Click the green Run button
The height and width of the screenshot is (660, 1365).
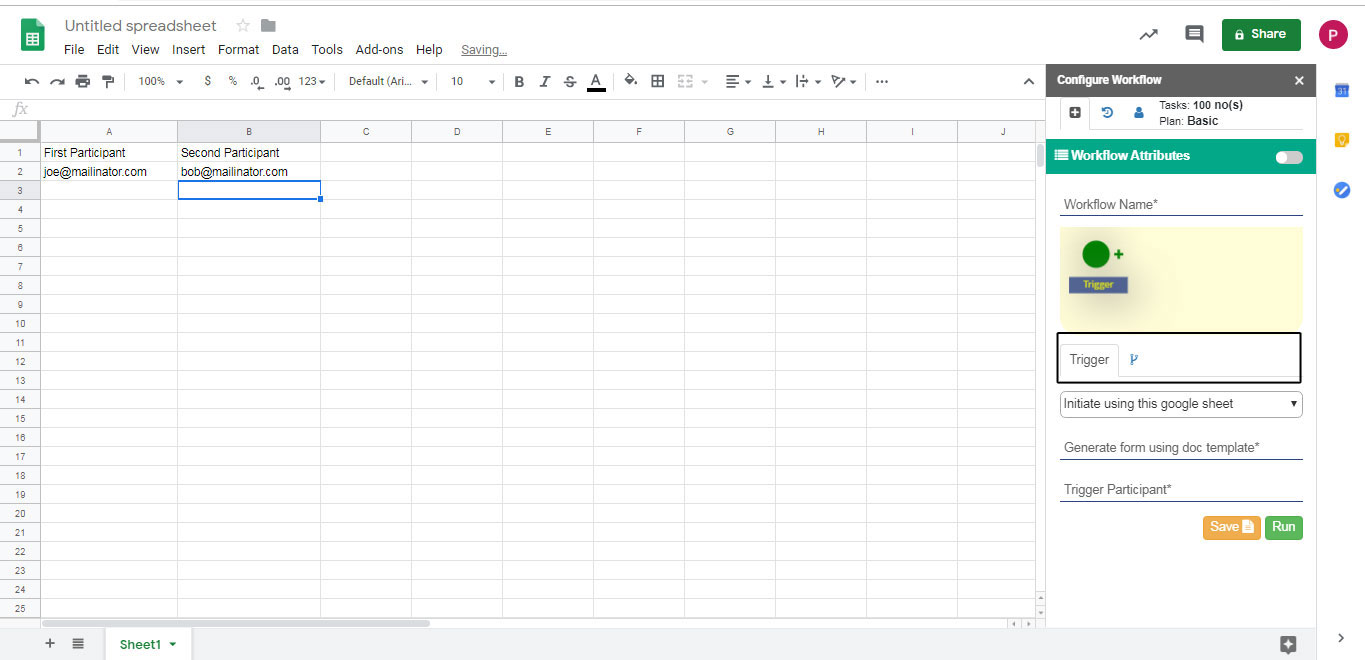click(x=1284, y=527)
